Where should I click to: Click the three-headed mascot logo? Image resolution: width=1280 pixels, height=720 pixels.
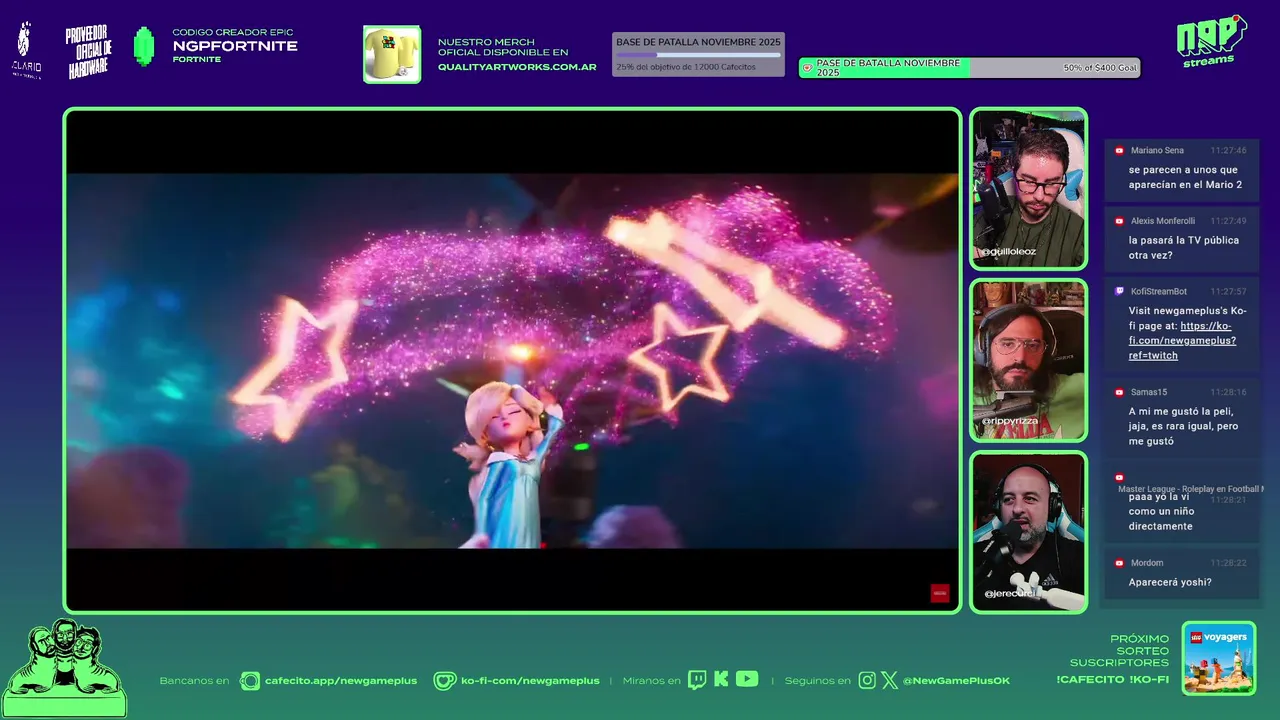[64, 667]
